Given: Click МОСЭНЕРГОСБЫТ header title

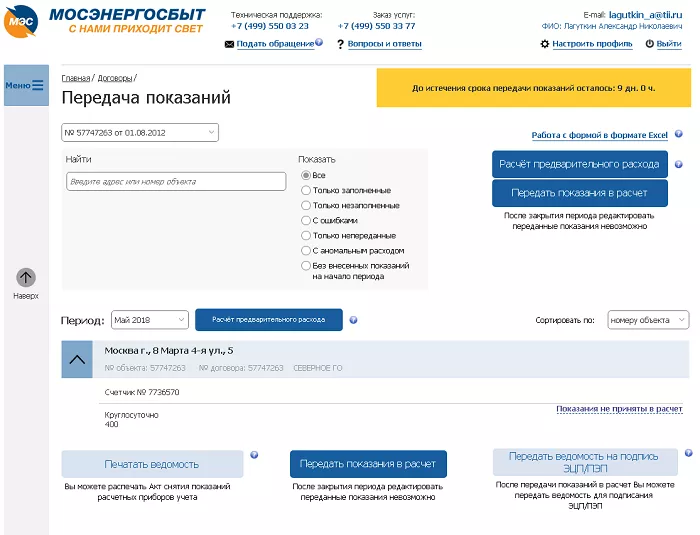Looking at the screenshot, I should coord(127,14).
